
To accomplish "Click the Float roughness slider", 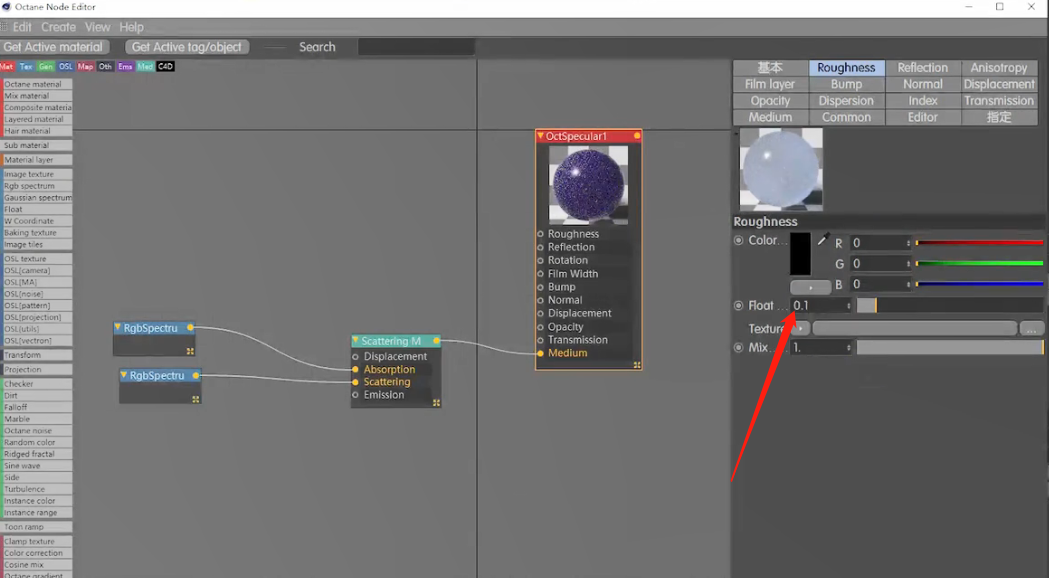I will tap(950, 306).
